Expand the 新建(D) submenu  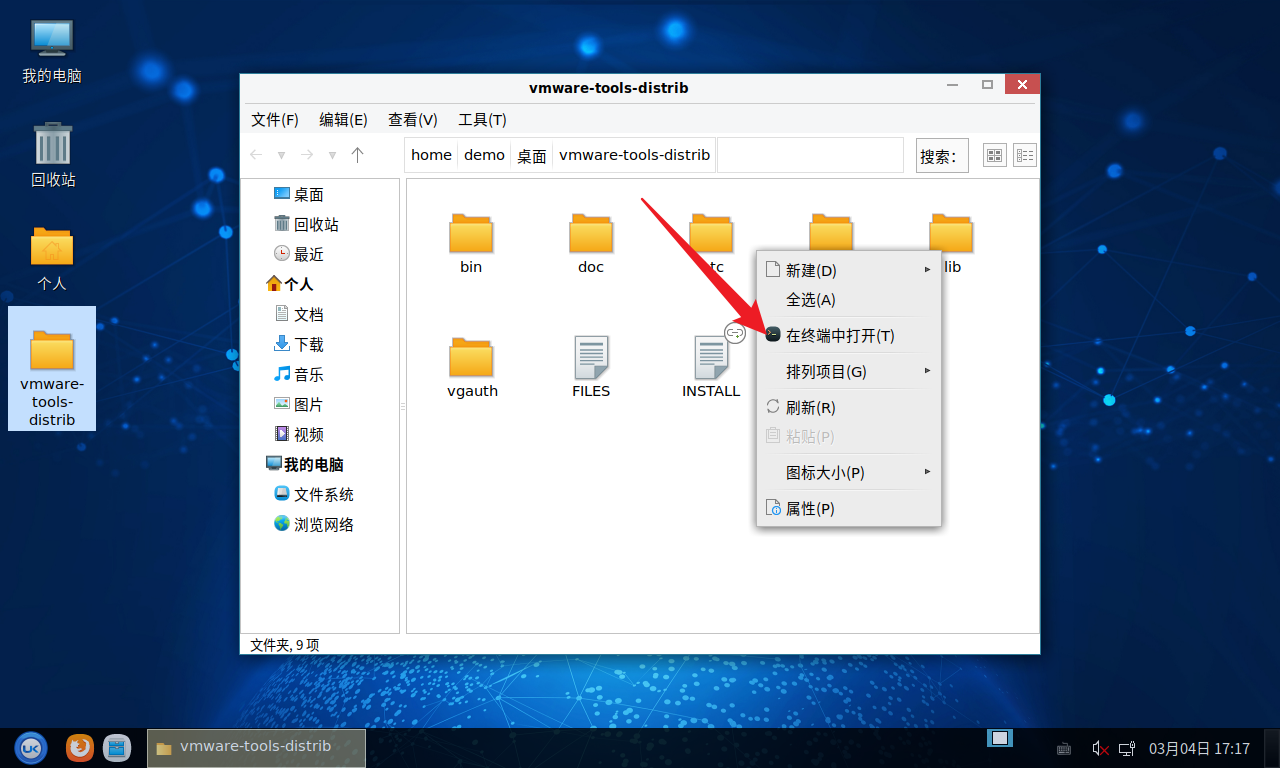(848, 270)
